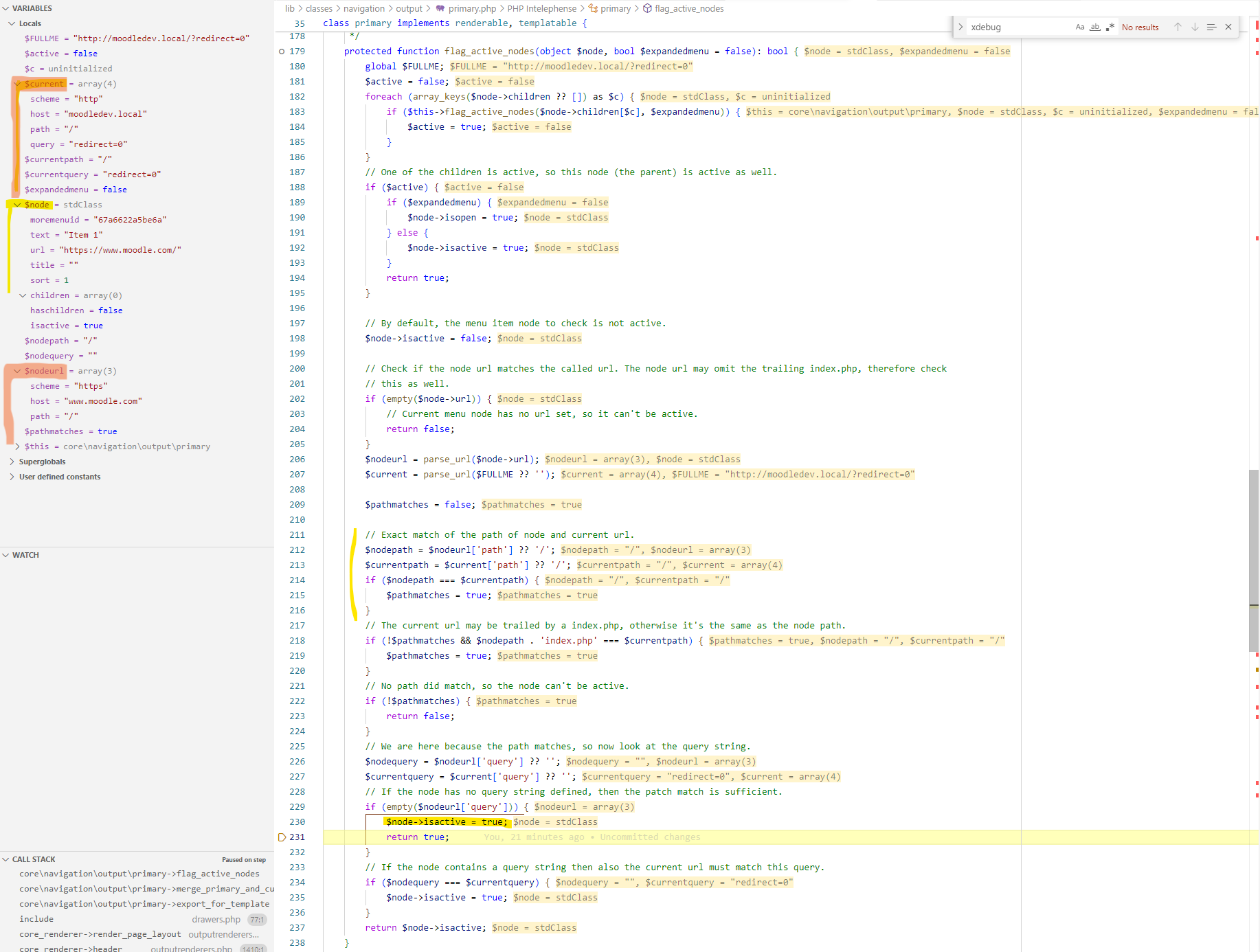
Task: Click PHP Intelephense breadcrumb item
Action: pos(542,8)
